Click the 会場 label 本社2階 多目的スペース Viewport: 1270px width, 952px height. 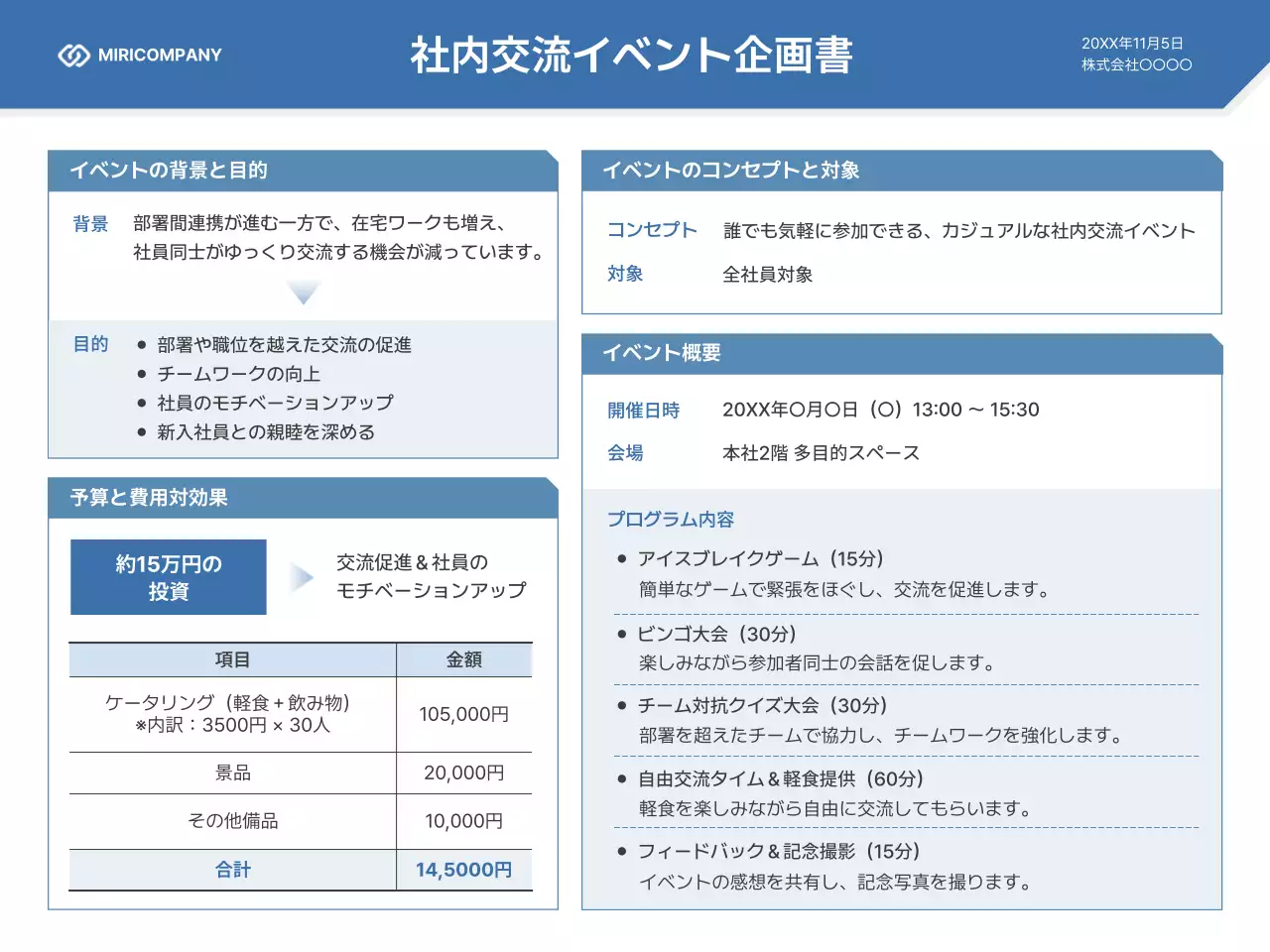tap(822, 452)
